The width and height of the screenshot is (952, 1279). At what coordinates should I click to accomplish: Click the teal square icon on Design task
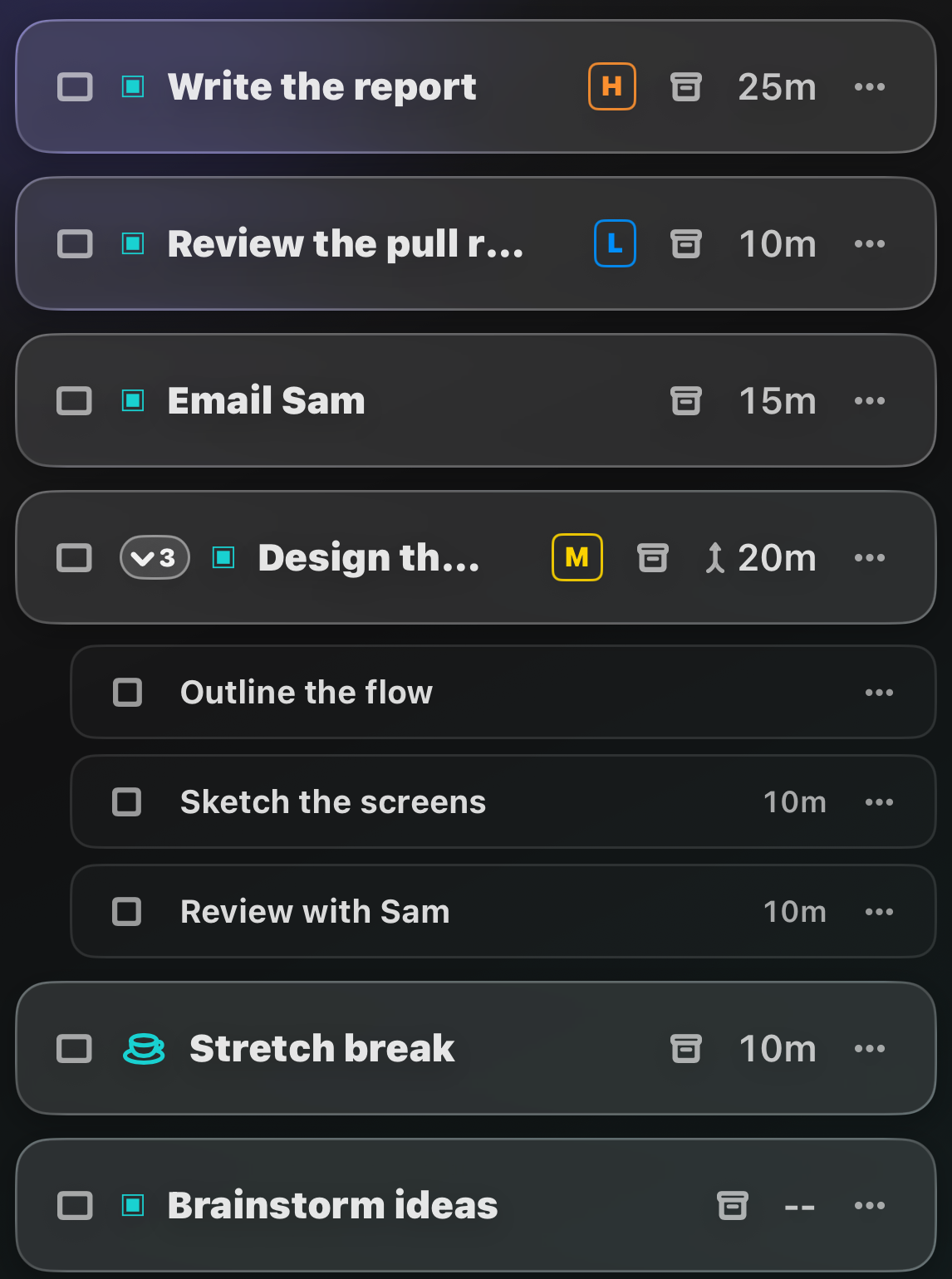tap(223, 557)
